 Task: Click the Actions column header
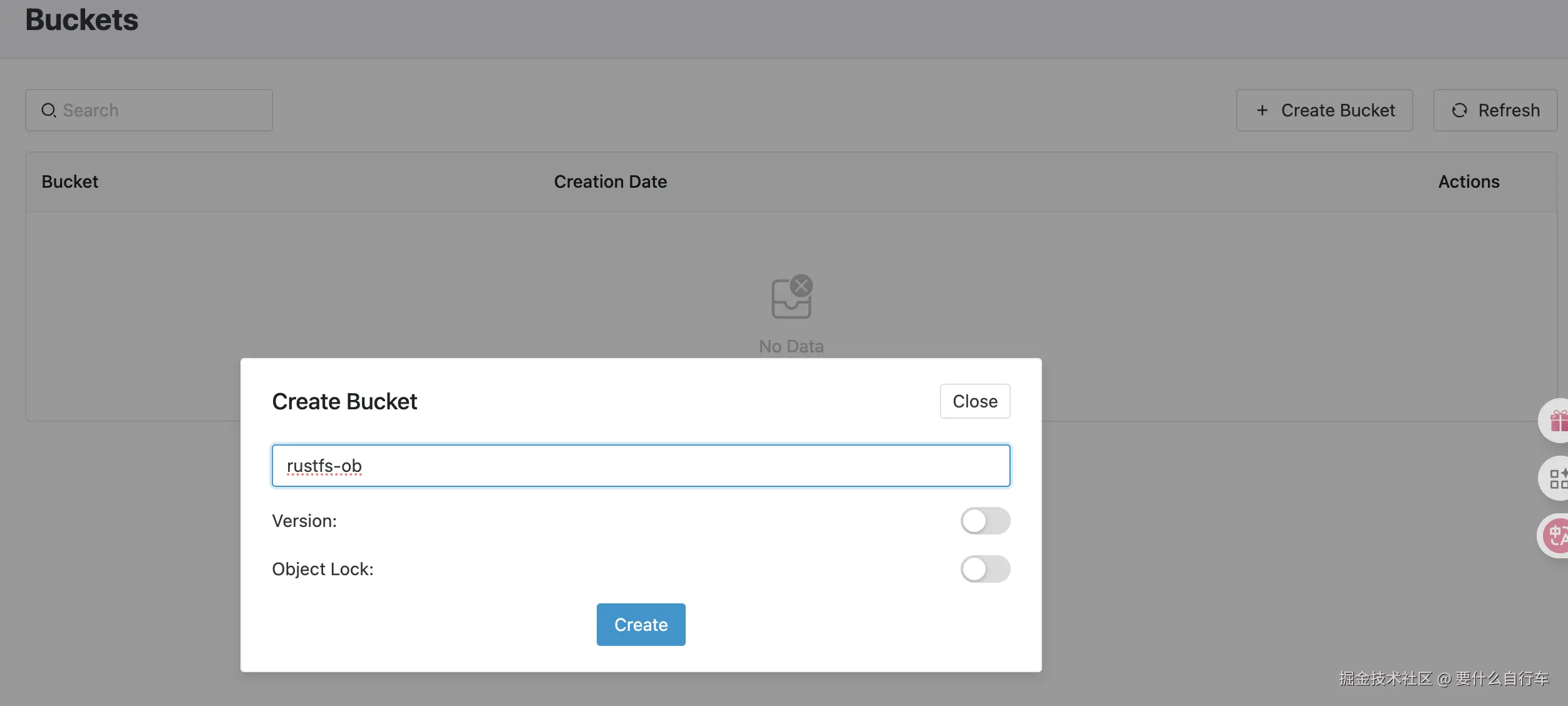pyautogui.click(x=1468, y=182)
